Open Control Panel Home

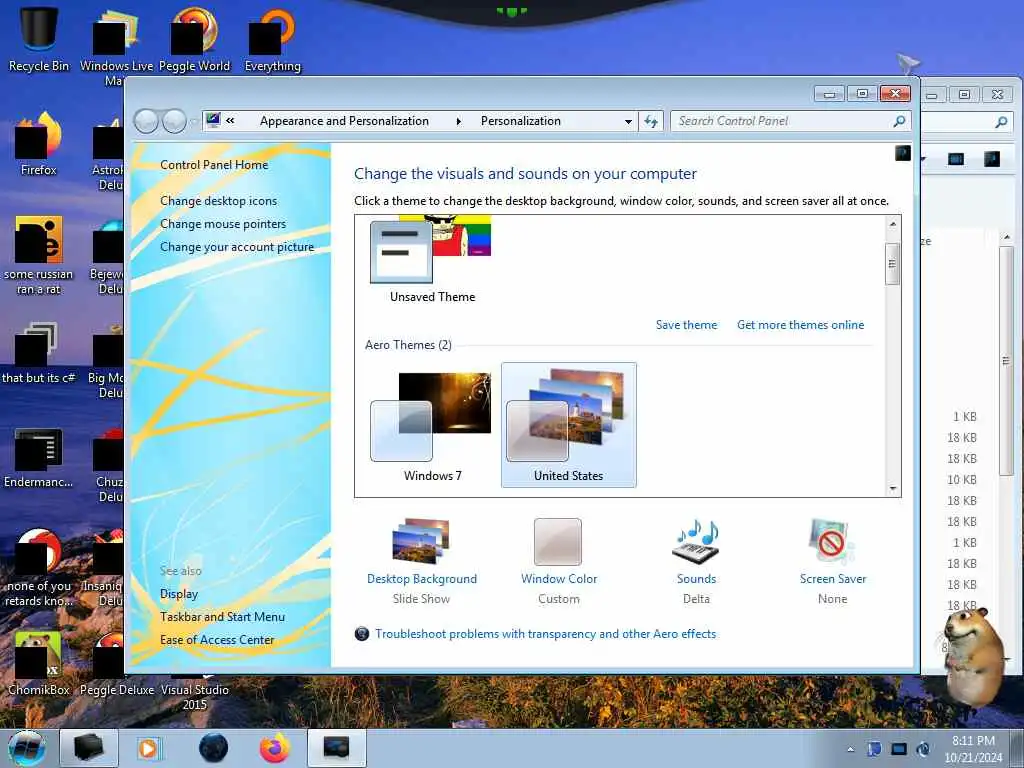pos(214,165)
